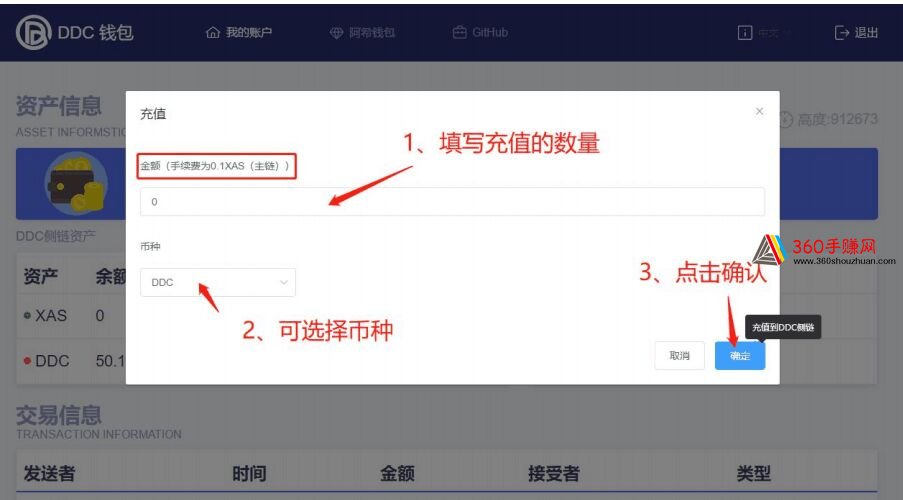
Task: Click the DDC侧链资产 label
Action: [x=56, y=236]
